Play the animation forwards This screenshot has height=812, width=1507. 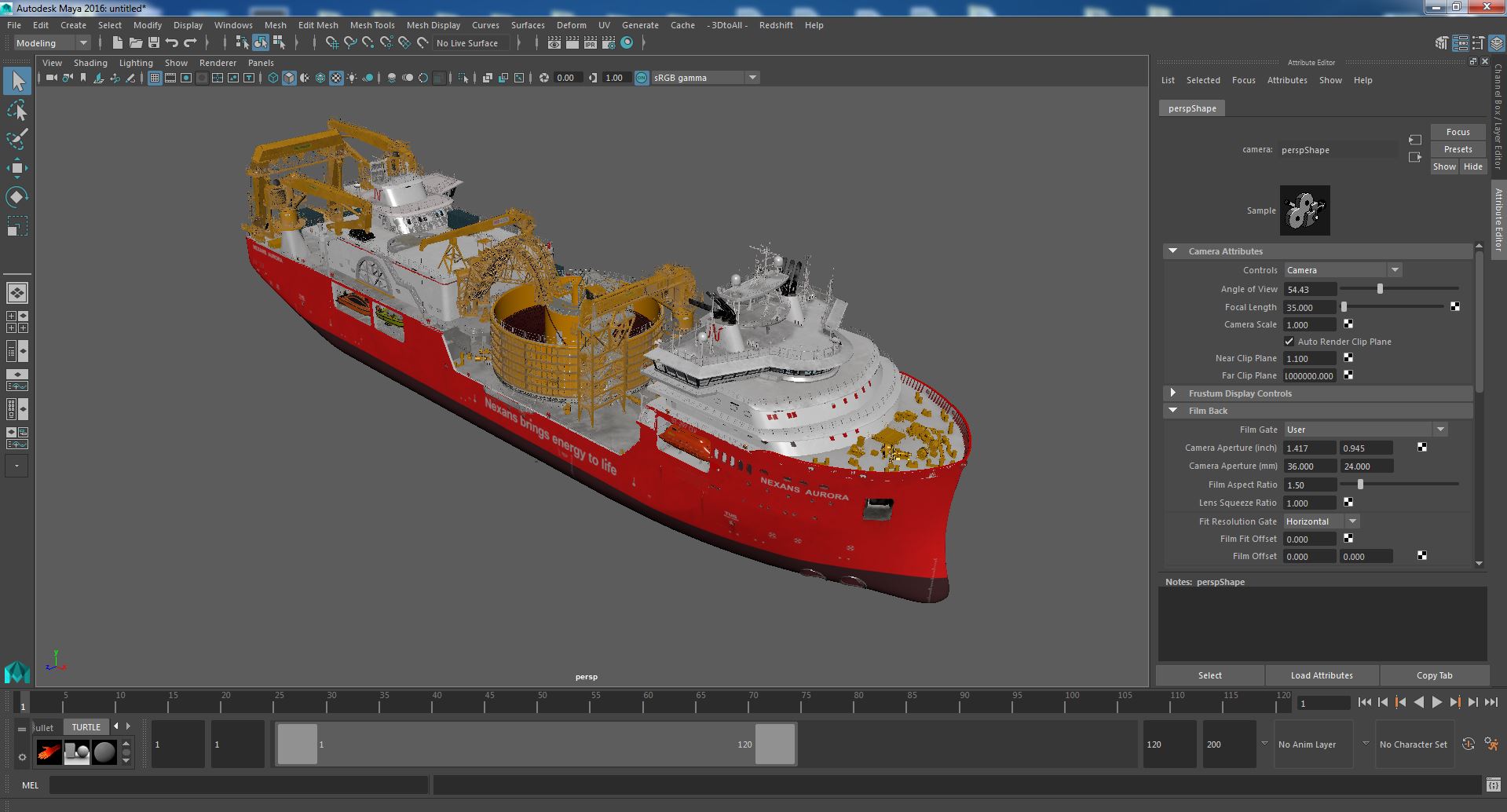pos(1436,703)
